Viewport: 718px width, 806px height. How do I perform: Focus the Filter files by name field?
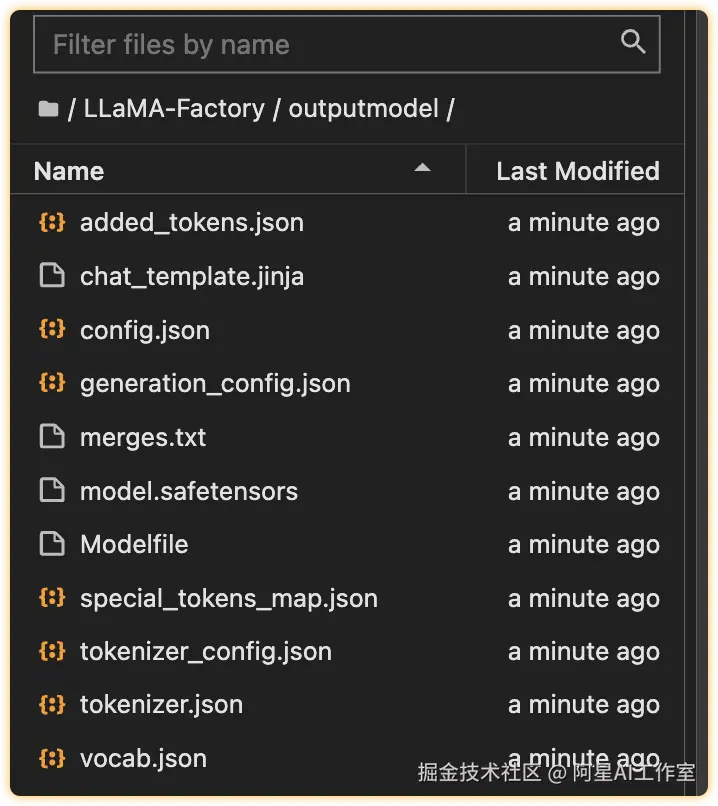[x=330, y=44]
